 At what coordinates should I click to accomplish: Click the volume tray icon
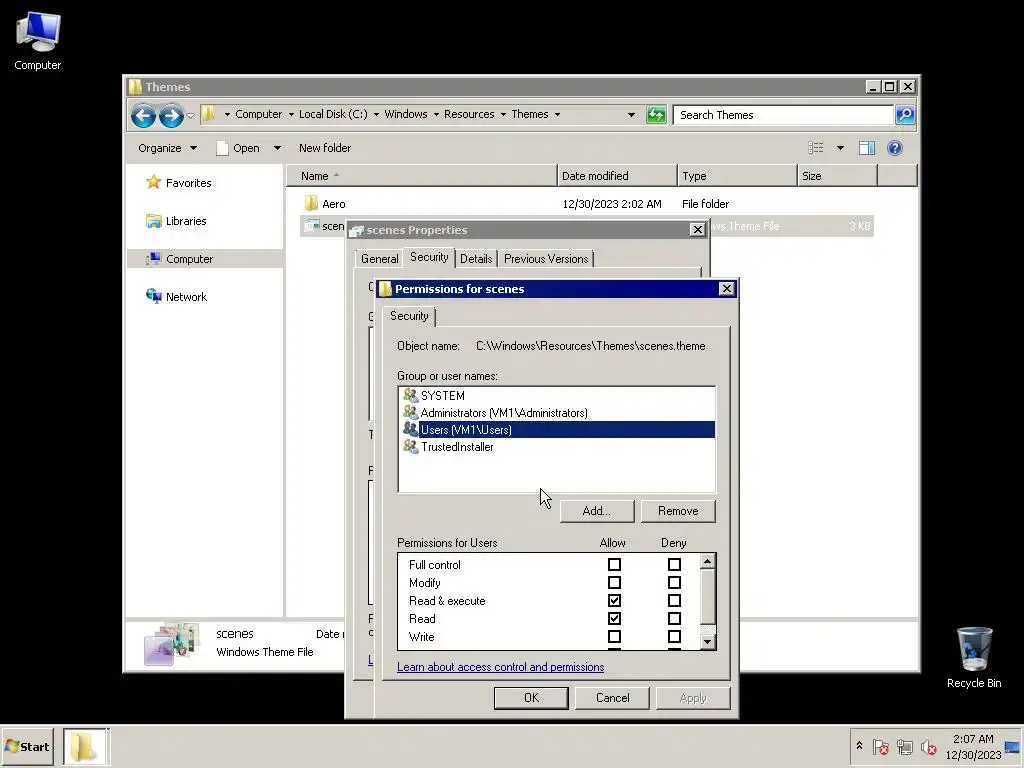[x=929, y=746]
